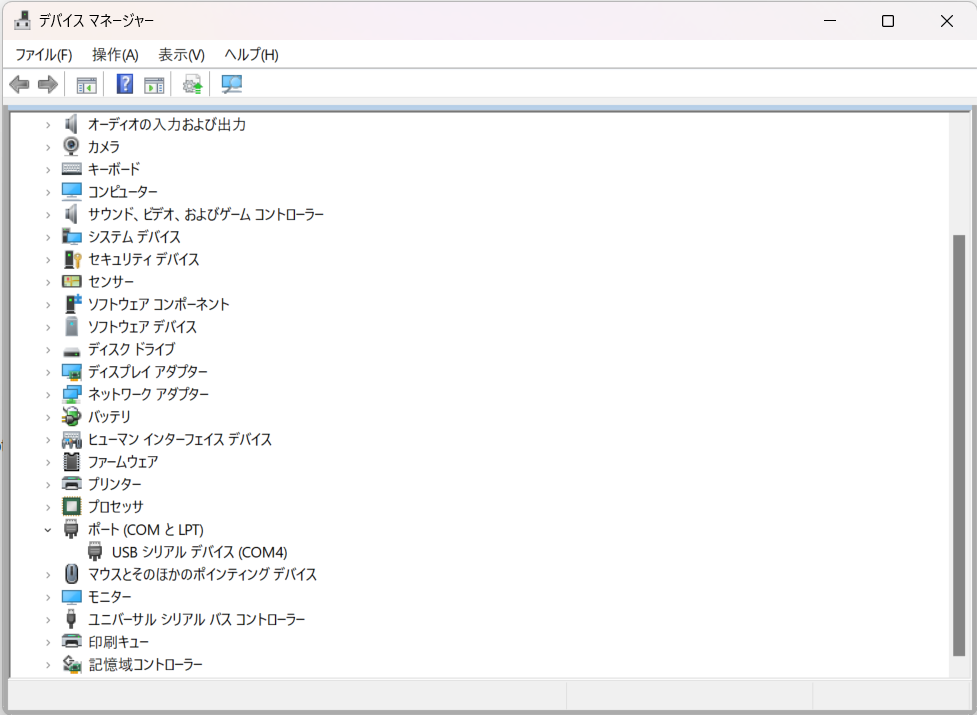The width and height of the screenshot is (977, 715).
Task: Click the printer icon beside プリンター
Action: (x=72, y=484)
